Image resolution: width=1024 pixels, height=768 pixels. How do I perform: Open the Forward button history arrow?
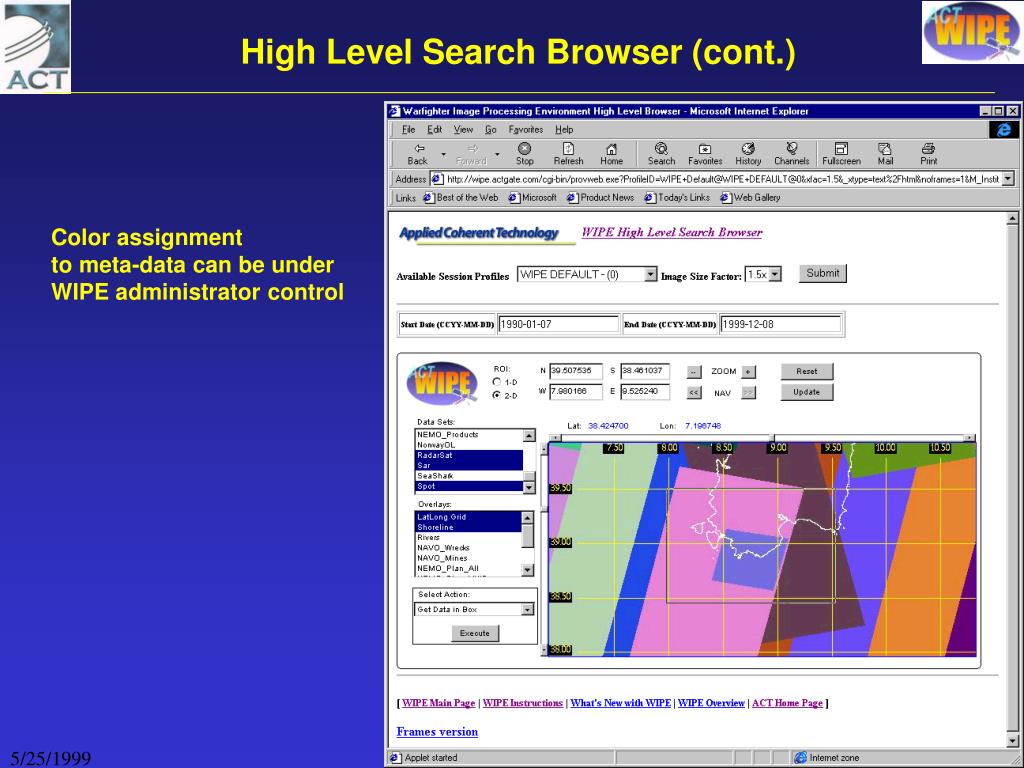(x=497, y=155)
